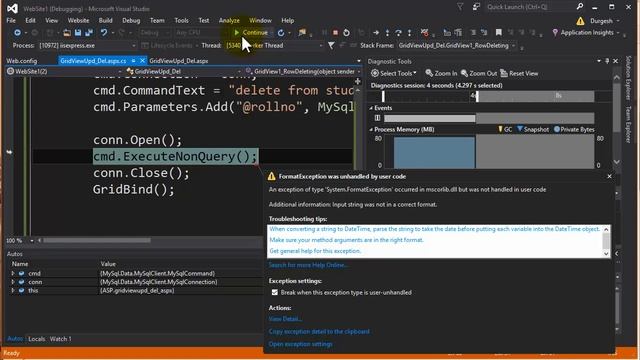
Task: Click Get general help for this exception
Action: [316, 251]
